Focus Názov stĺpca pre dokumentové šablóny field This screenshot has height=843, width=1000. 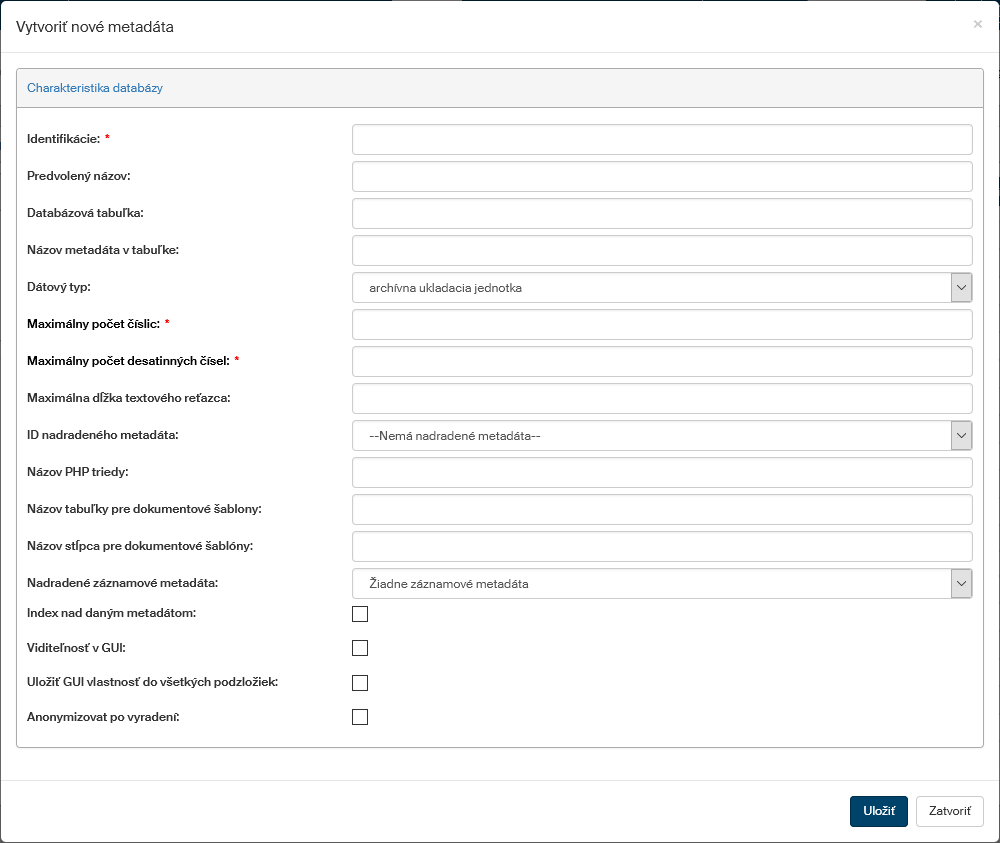click(x=661, y=546)
